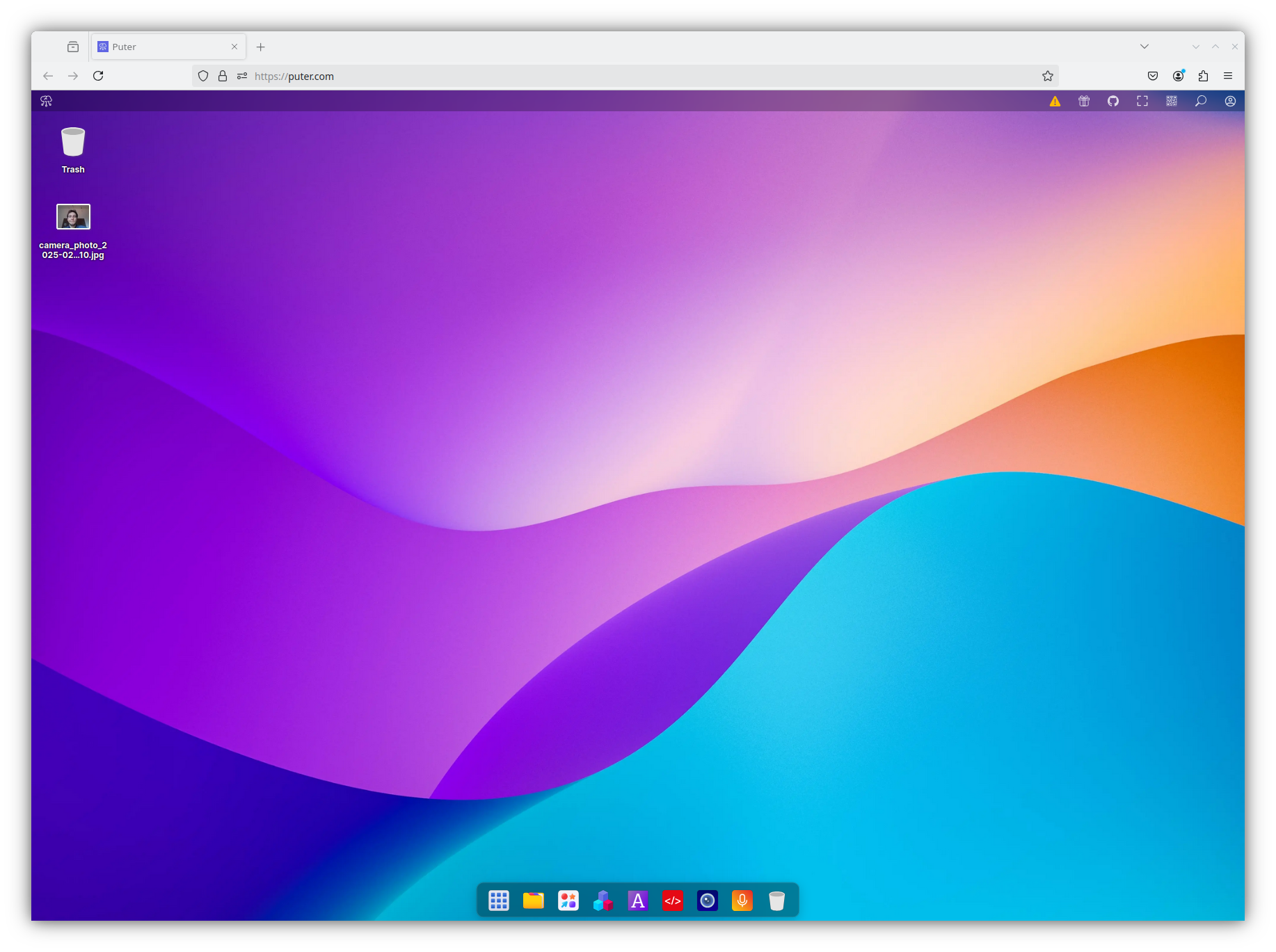This screenshot has width=1276, height=952.
Task: Open the GitHub icon in Puter toolbar
Action: tap(1113, 101)
